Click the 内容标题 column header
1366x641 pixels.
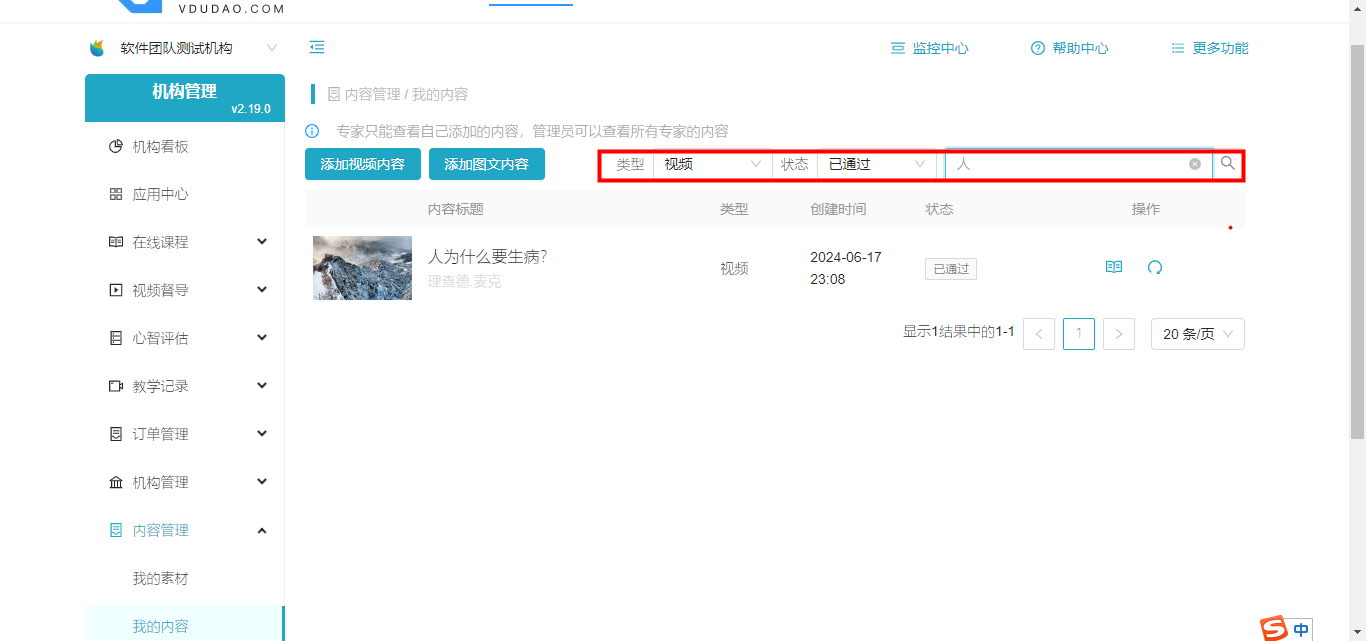pyautogui.click(x=456, y=209)
